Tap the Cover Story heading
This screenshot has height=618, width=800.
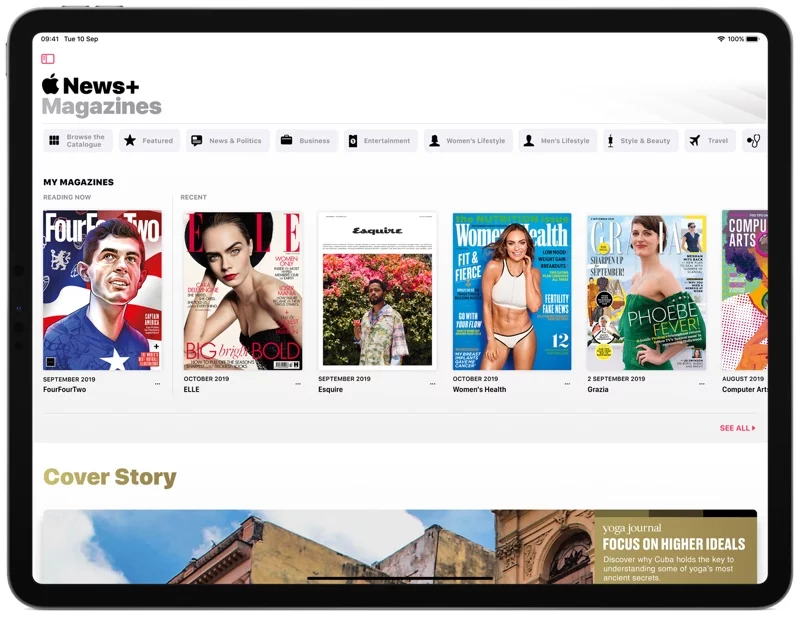110,477
